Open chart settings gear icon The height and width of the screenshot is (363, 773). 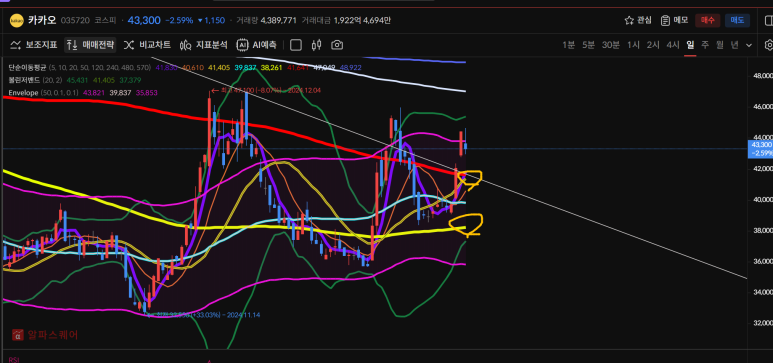[x=769, y=45]
